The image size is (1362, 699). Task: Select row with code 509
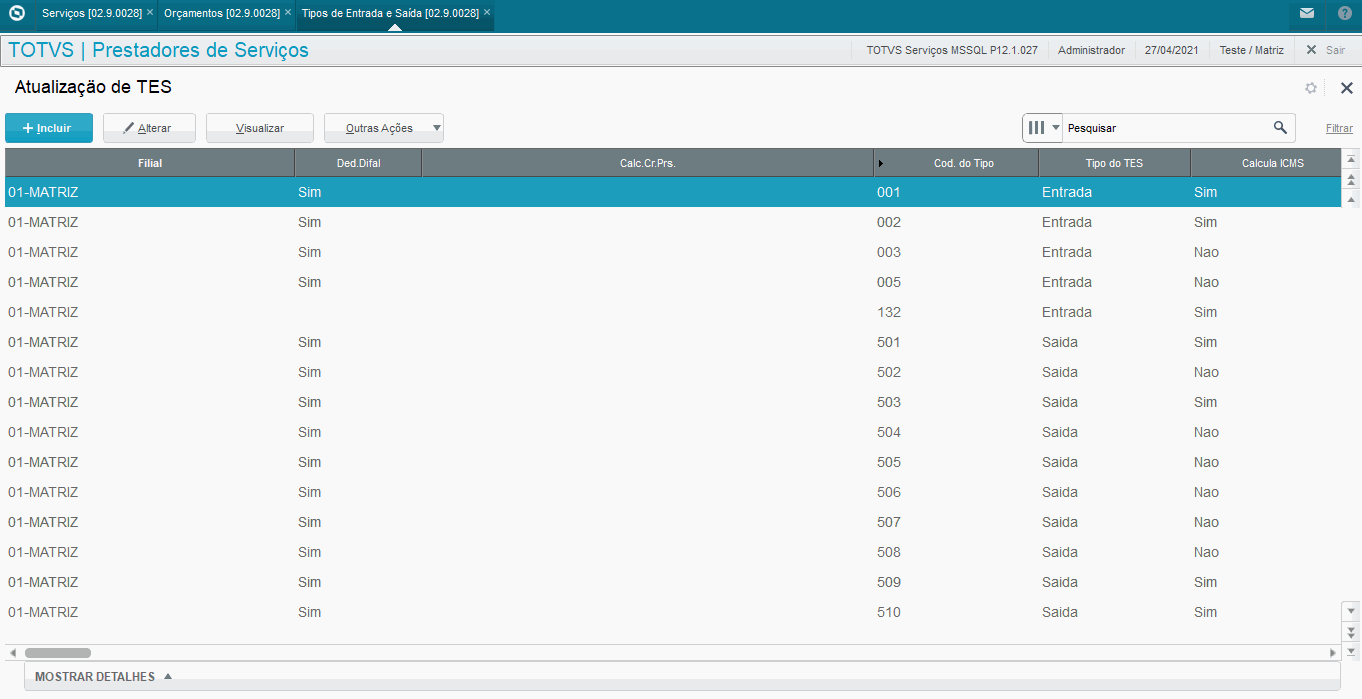pyautogui.click(x=673, y=582)
